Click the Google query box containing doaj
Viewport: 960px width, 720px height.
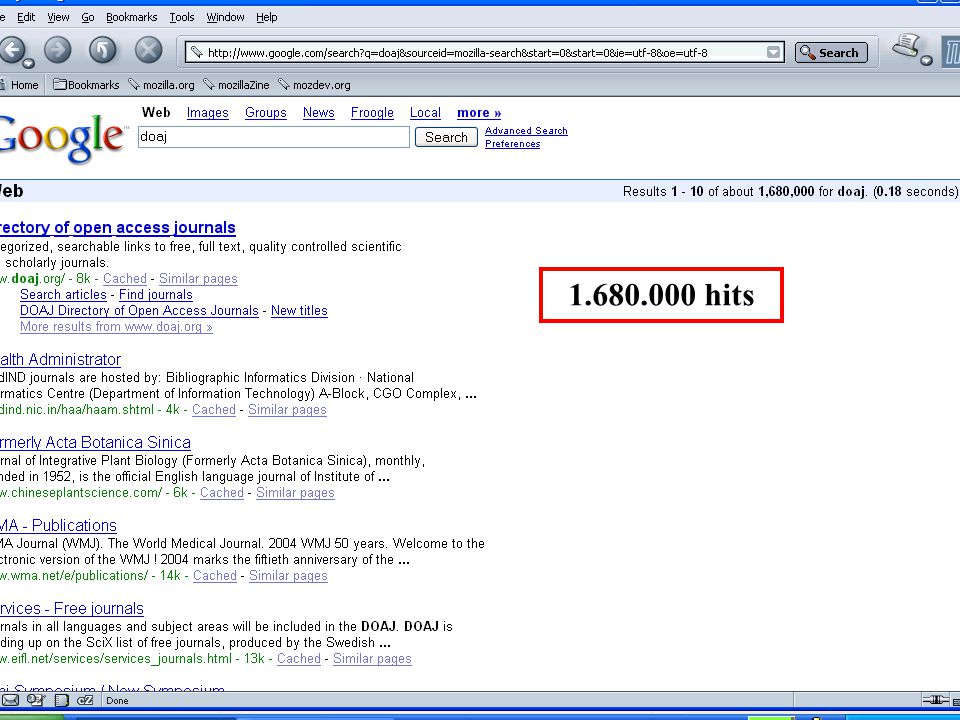pos(274,137)
